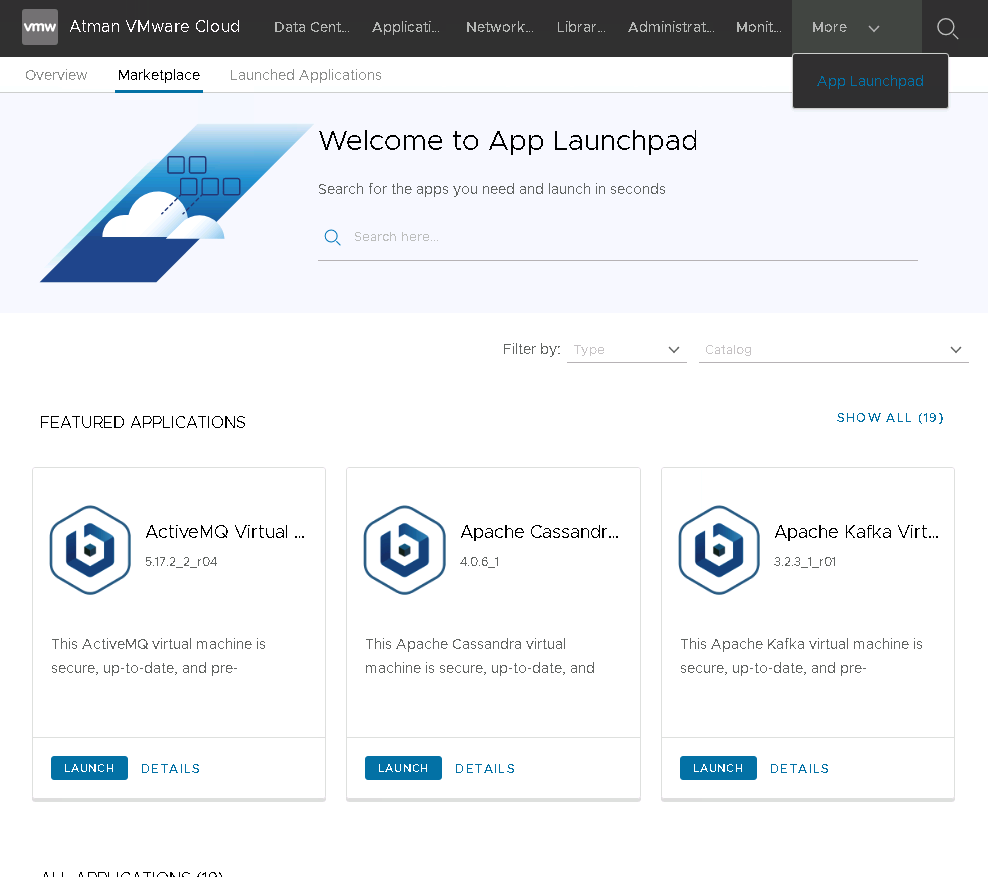Click the search field magnifier icon

coord(333,237)
